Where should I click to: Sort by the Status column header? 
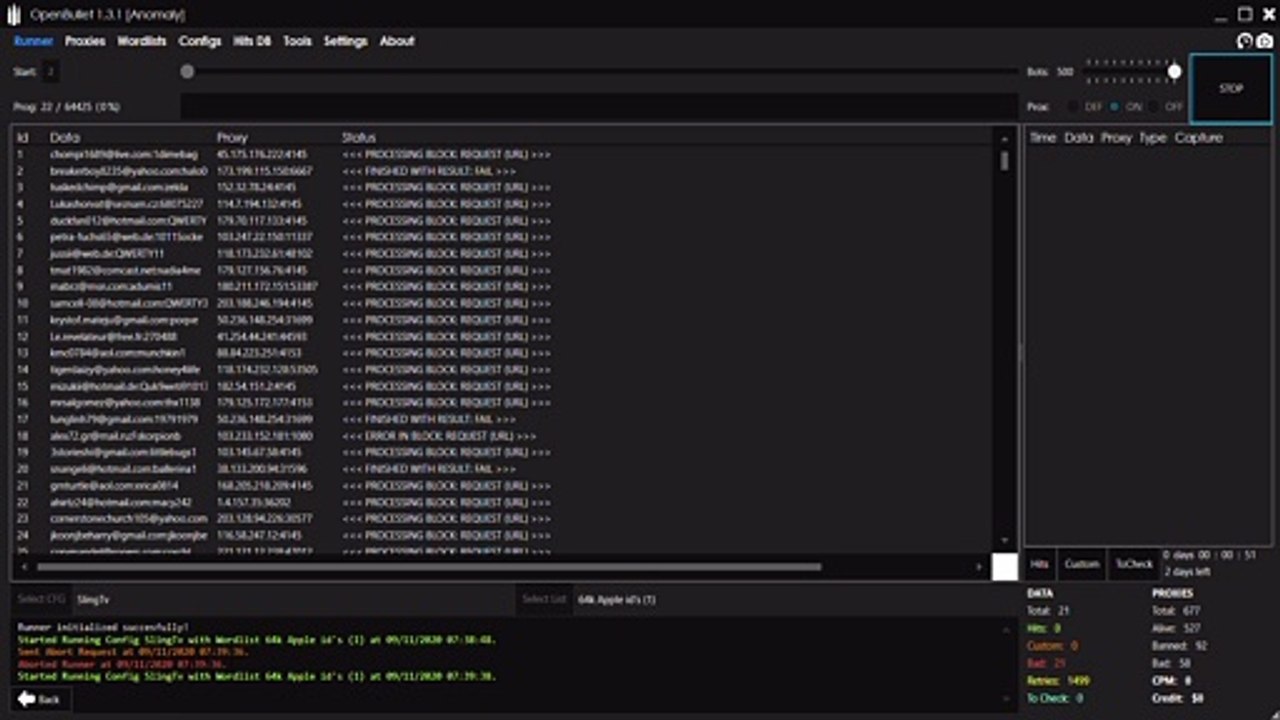[x=359, y=137]
